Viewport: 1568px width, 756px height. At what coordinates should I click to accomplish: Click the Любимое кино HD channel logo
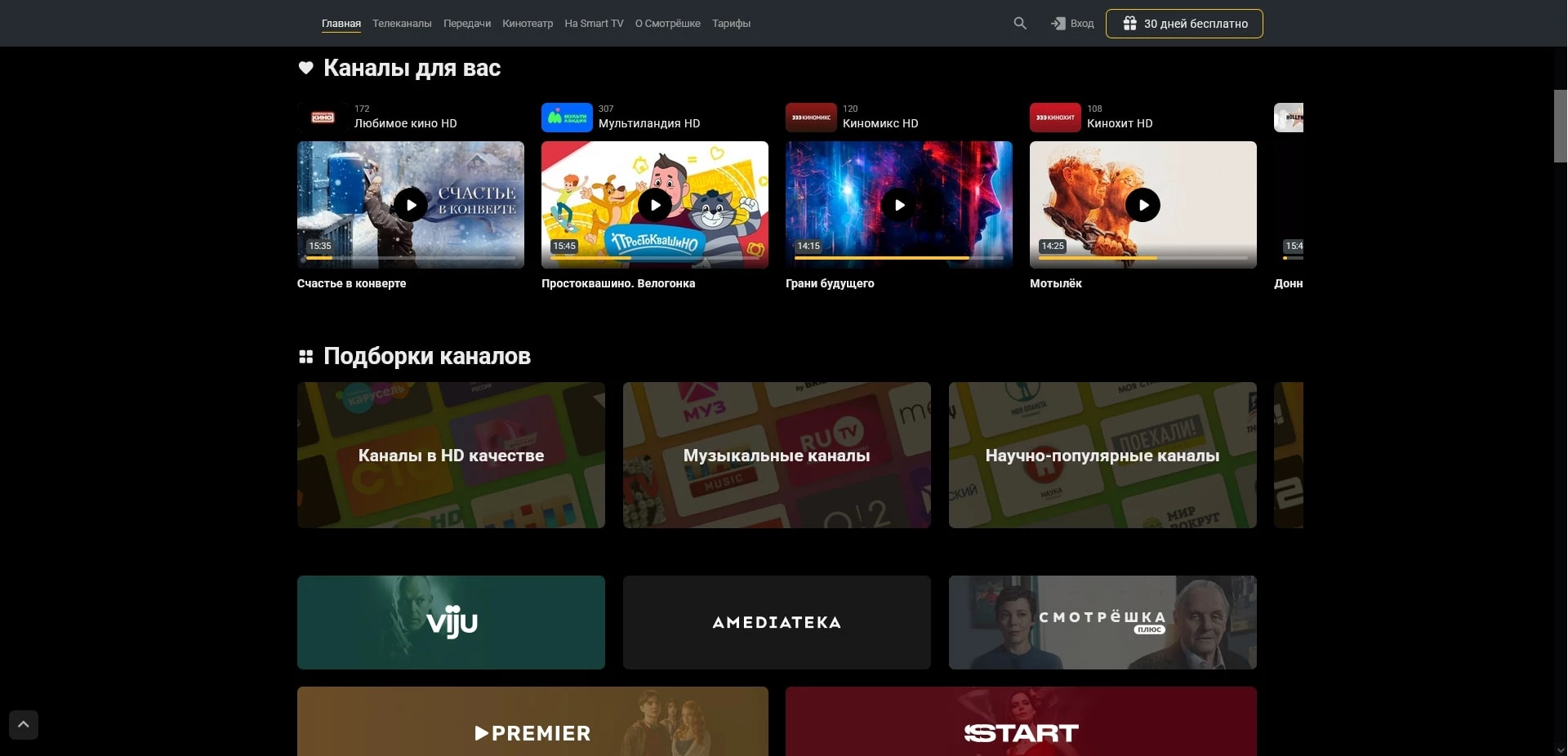[x=323, y=118]
